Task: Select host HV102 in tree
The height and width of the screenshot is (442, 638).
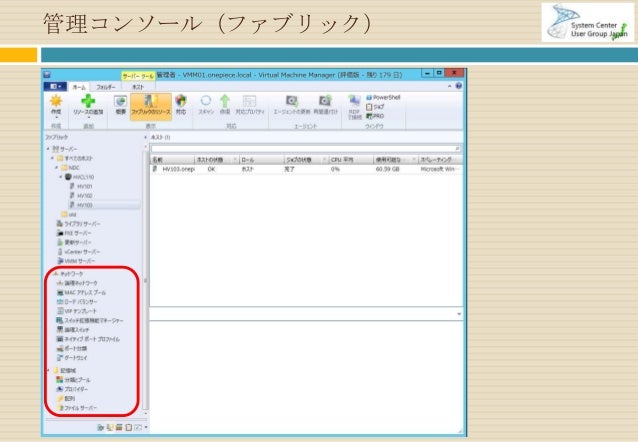Action: (x=81, y=196)
